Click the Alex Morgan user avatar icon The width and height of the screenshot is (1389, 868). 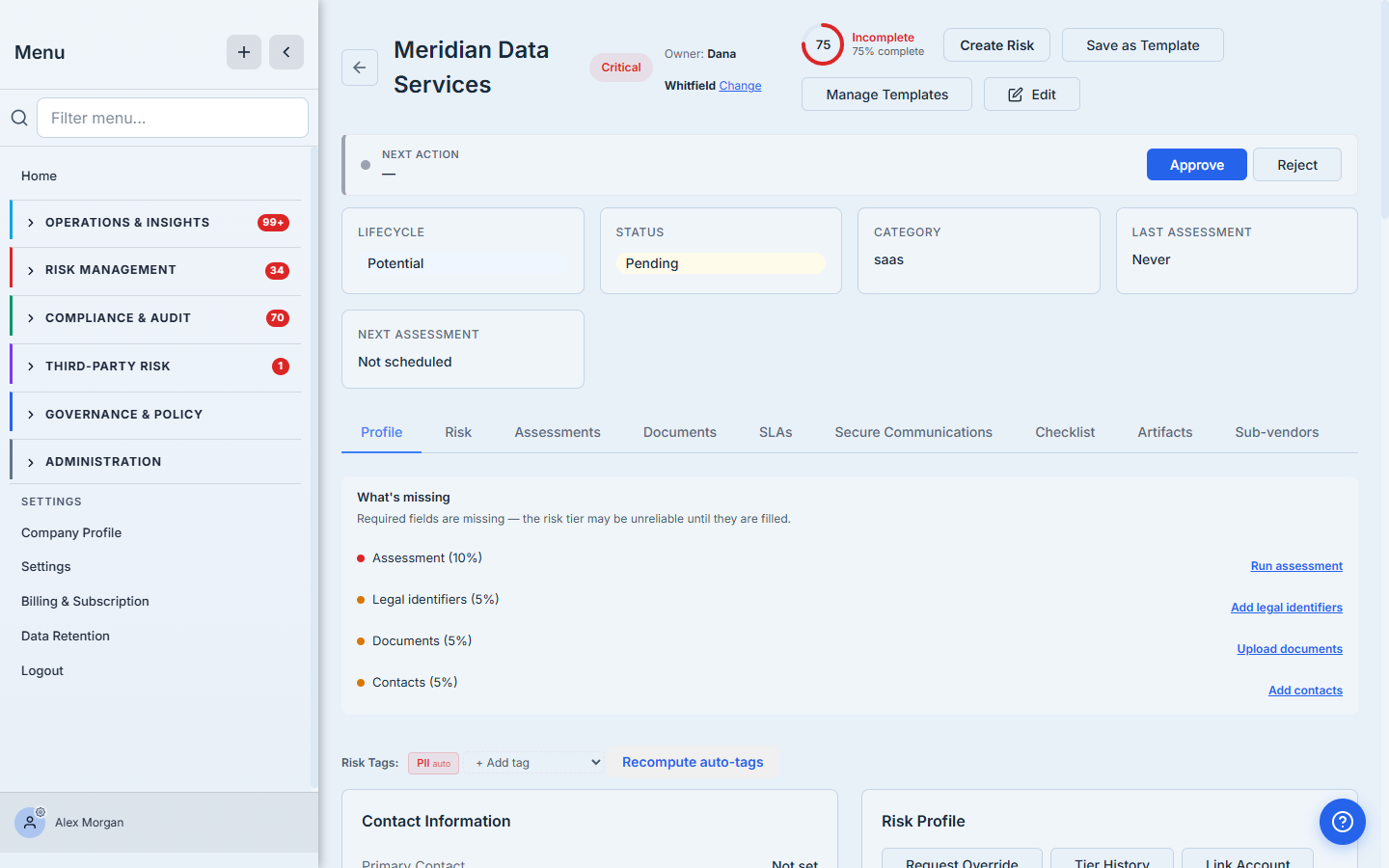30,823
